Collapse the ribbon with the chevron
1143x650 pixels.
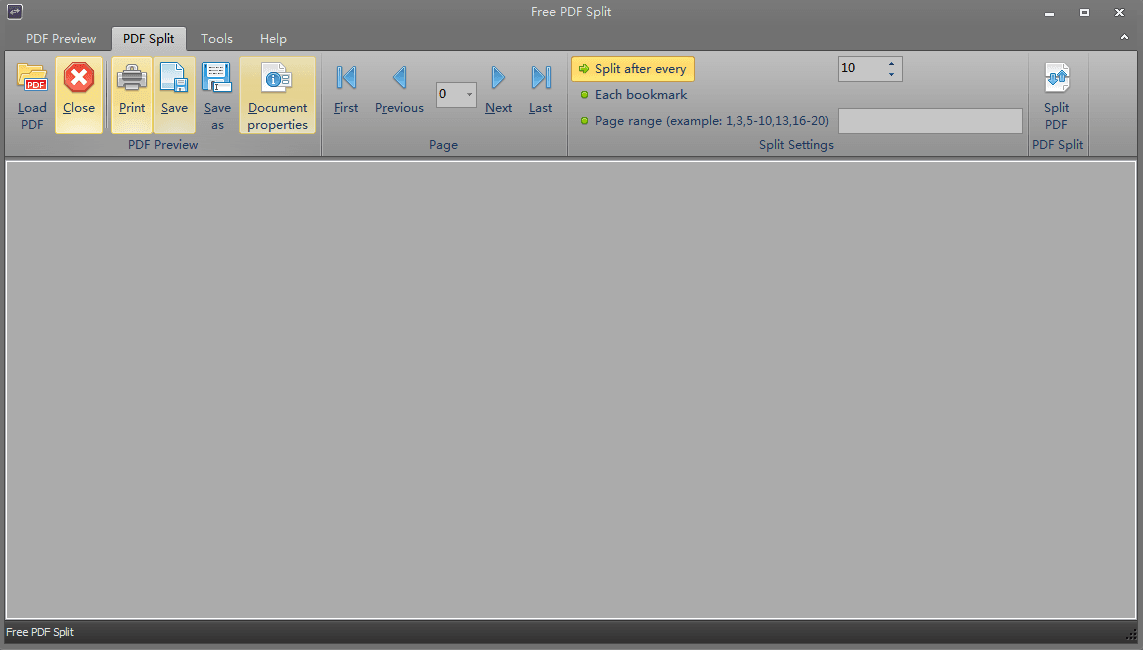[x=1124, y=37]
